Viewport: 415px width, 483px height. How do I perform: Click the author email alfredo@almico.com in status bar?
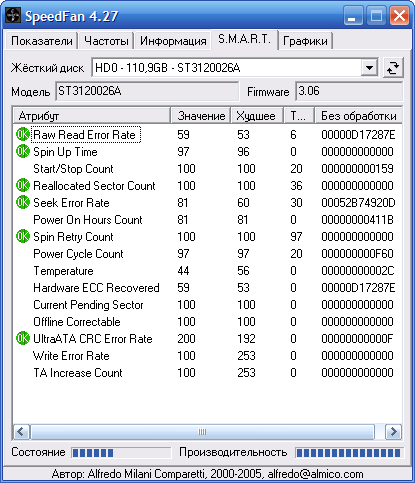point(315,474)
